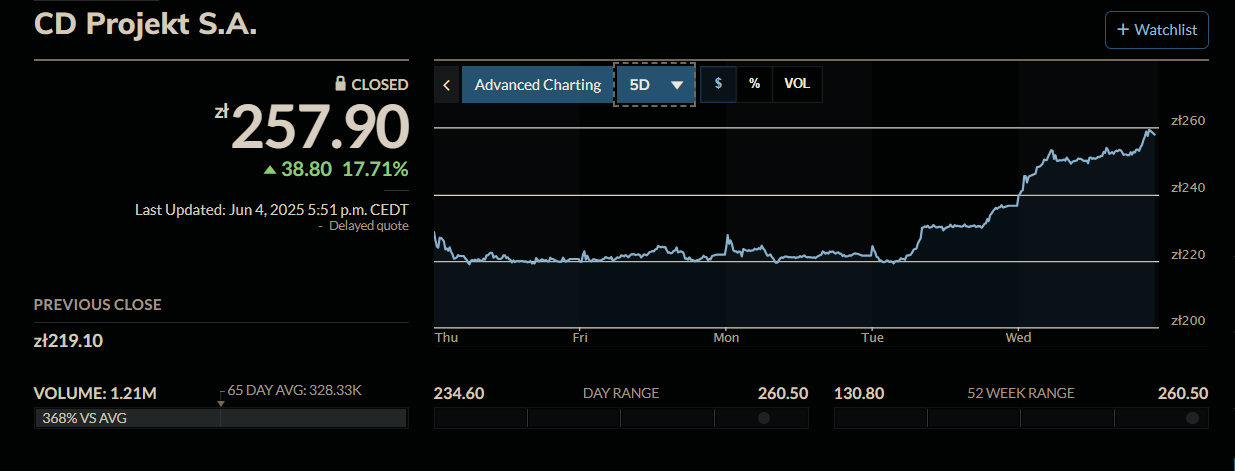The image size is (1235, 471).
Task: Click the zł200 axis label
Action: point(1188,320)
